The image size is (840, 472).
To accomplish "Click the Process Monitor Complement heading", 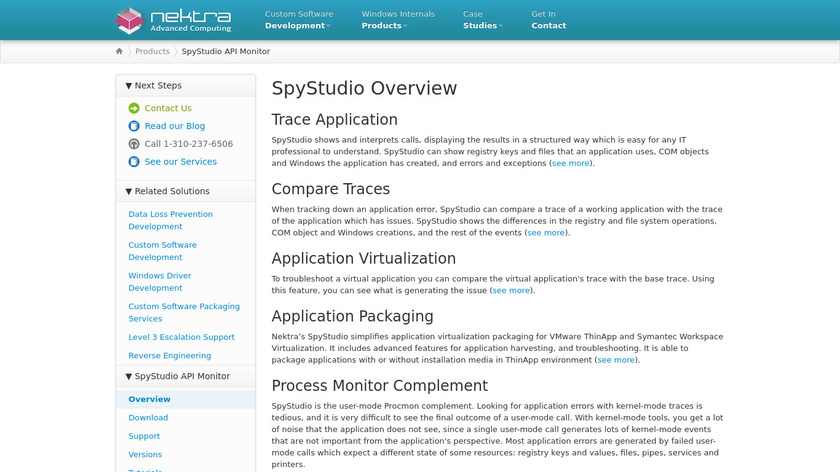I will pos(379,386).
